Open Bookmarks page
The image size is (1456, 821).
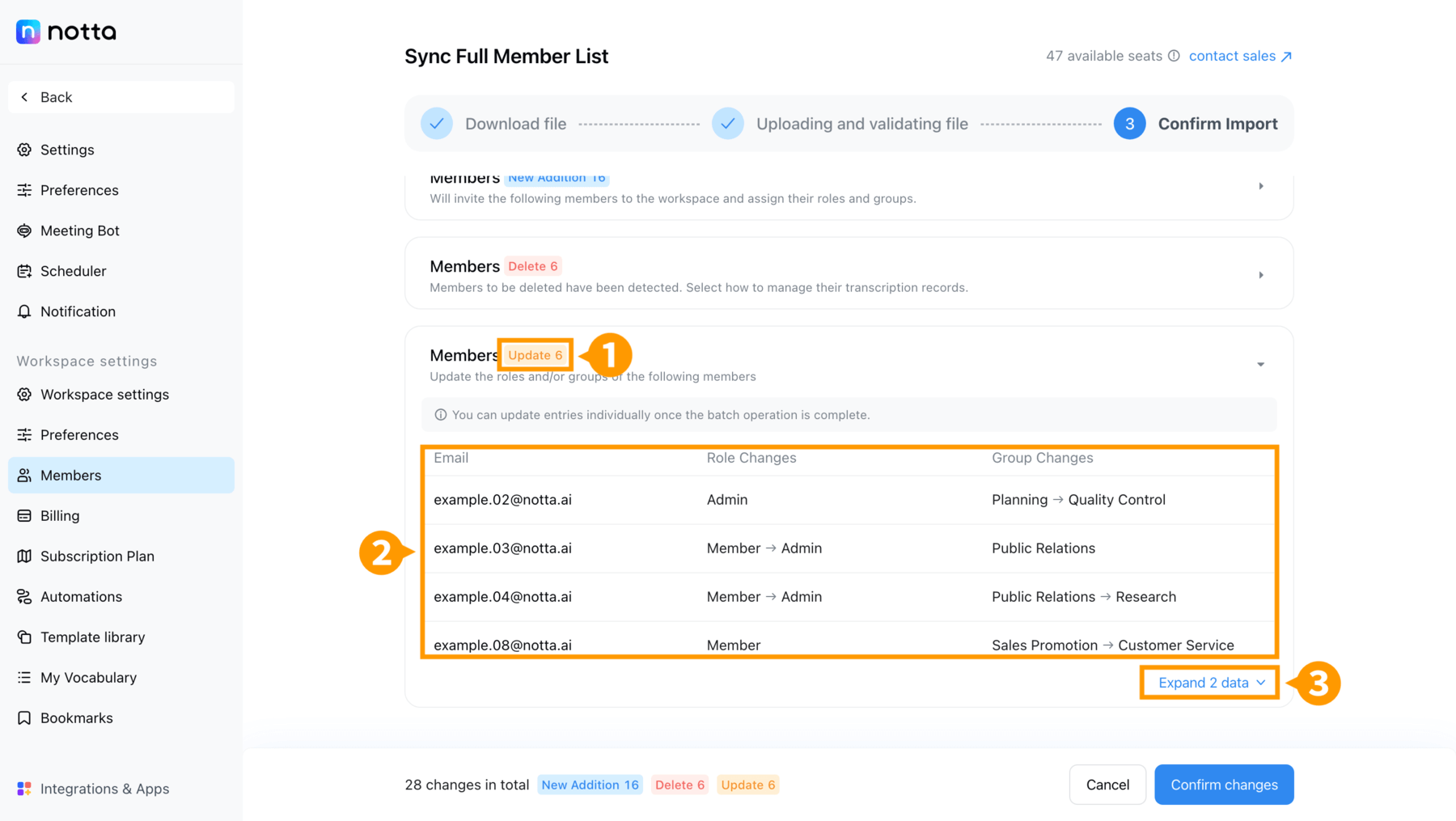(121, 718)
